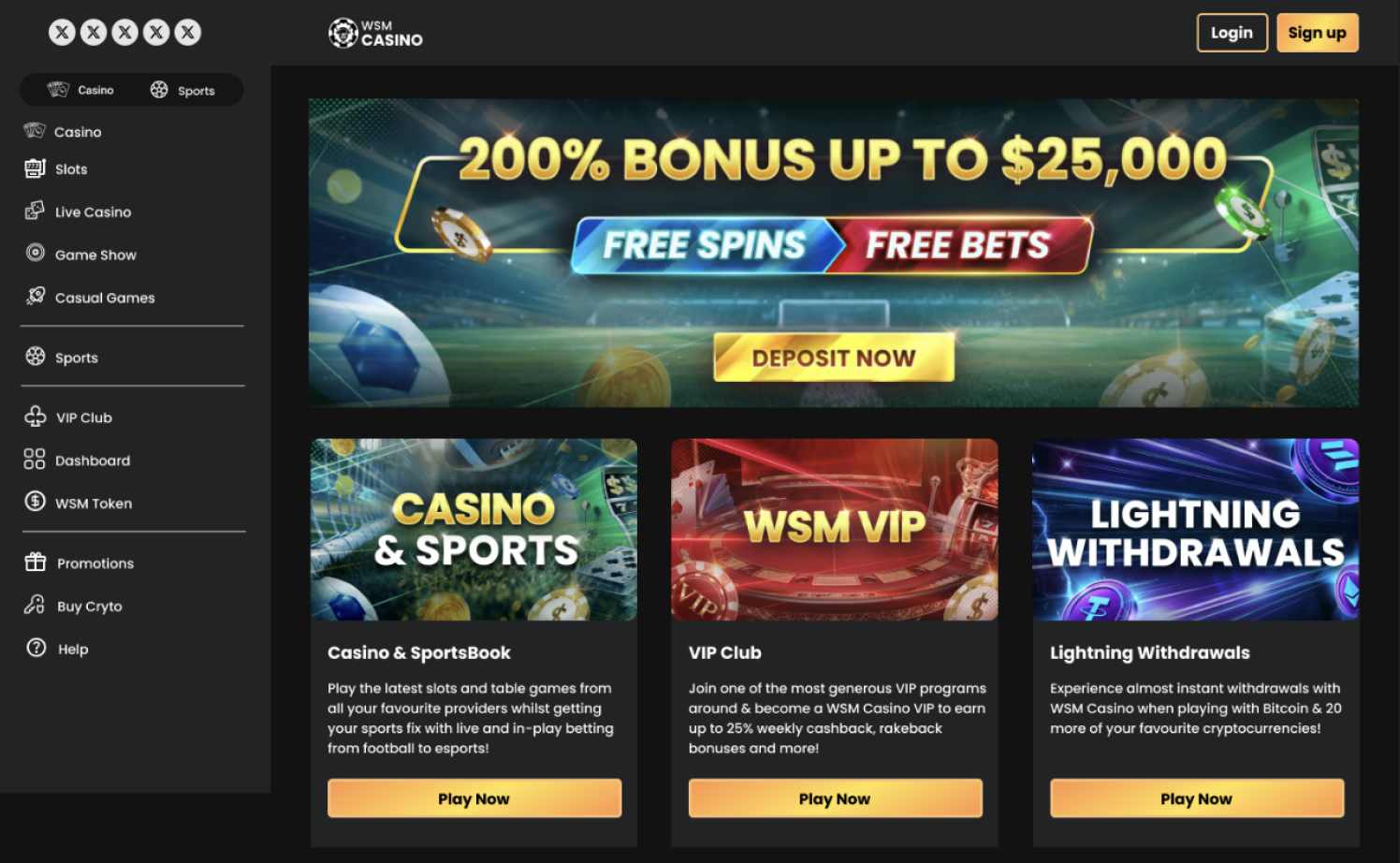Click the WSM Casino logo
This screenshot has height=863, width=1400.
click(x=375, y=33)
